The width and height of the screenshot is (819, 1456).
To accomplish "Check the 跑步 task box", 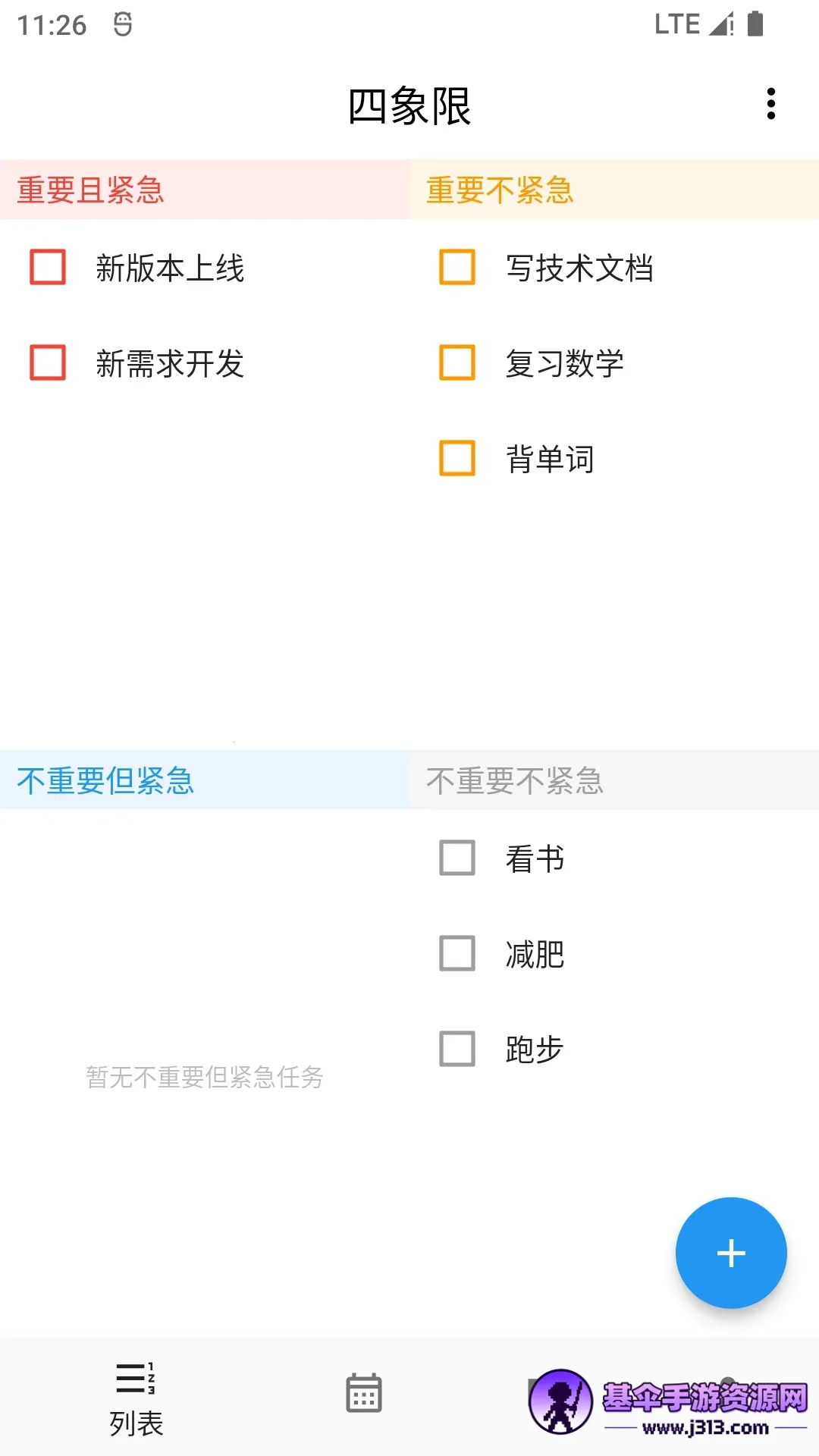I will point(457,1049).
